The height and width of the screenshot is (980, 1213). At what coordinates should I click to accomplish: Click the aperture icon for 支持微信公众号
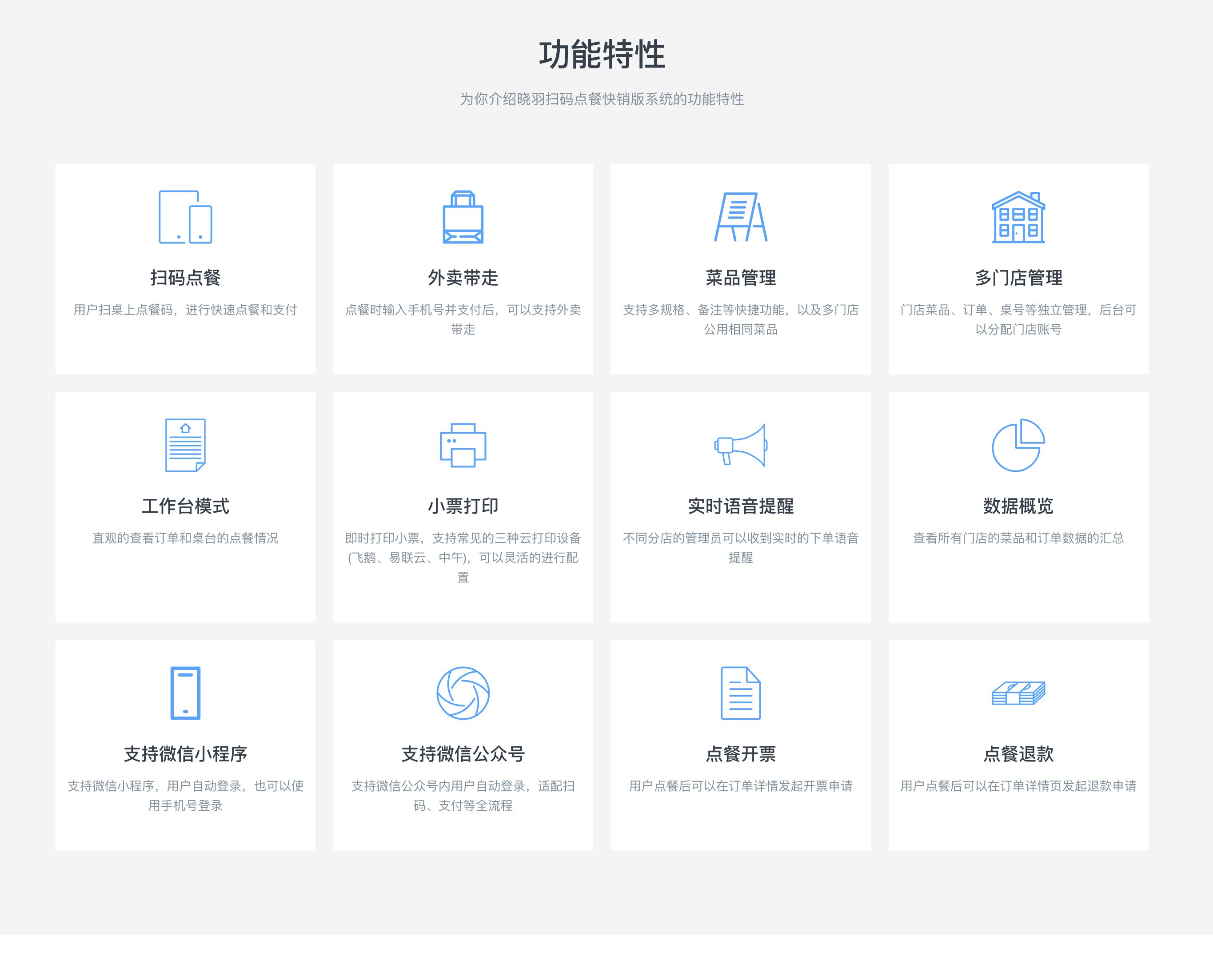click(463, 693)
